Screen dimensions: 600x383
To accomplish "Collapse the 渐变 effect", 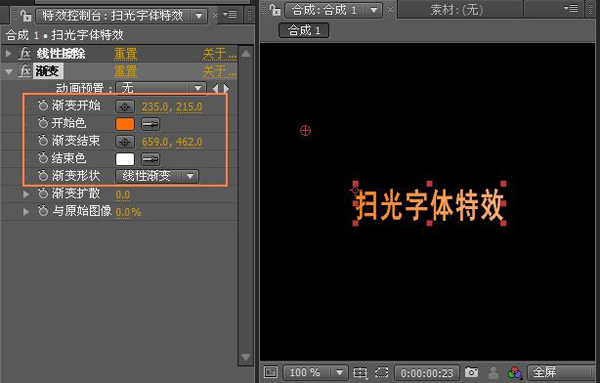I will coord(8,72).
